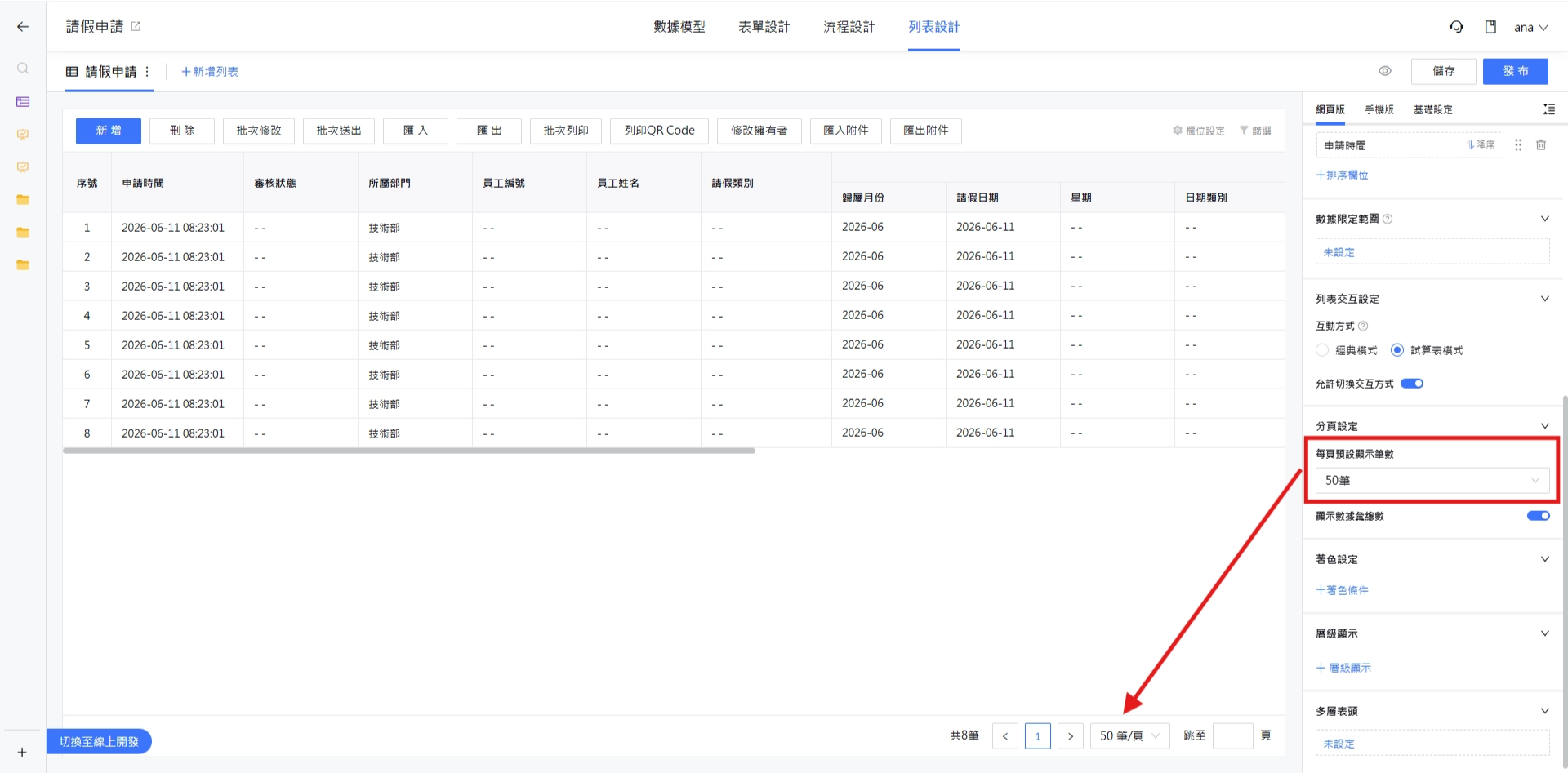This screenshot has height=773, width=1568.
Task: Click the 未設定 field under 數據限定範圍
Action: tap(1432, 252)
